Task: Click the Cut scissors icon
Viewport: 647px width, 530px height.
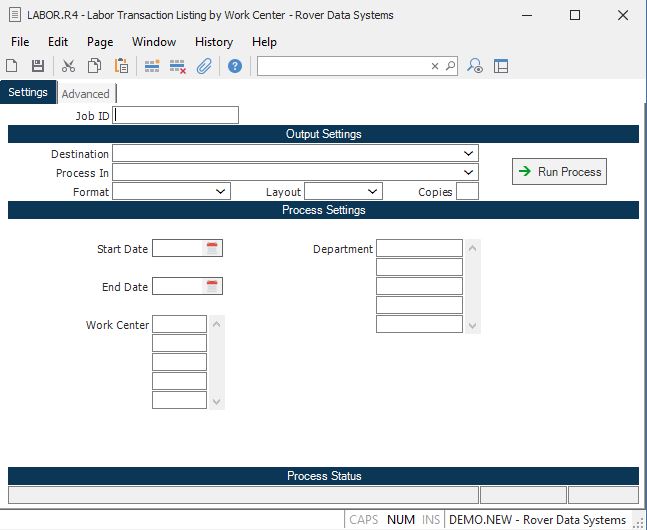Action: pos(68,66)
